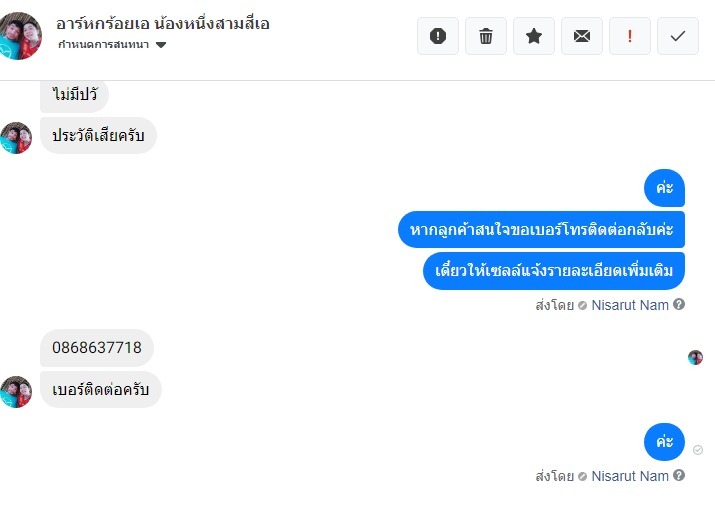Mark conversation as done with checkmark icon

pos(678,36)
